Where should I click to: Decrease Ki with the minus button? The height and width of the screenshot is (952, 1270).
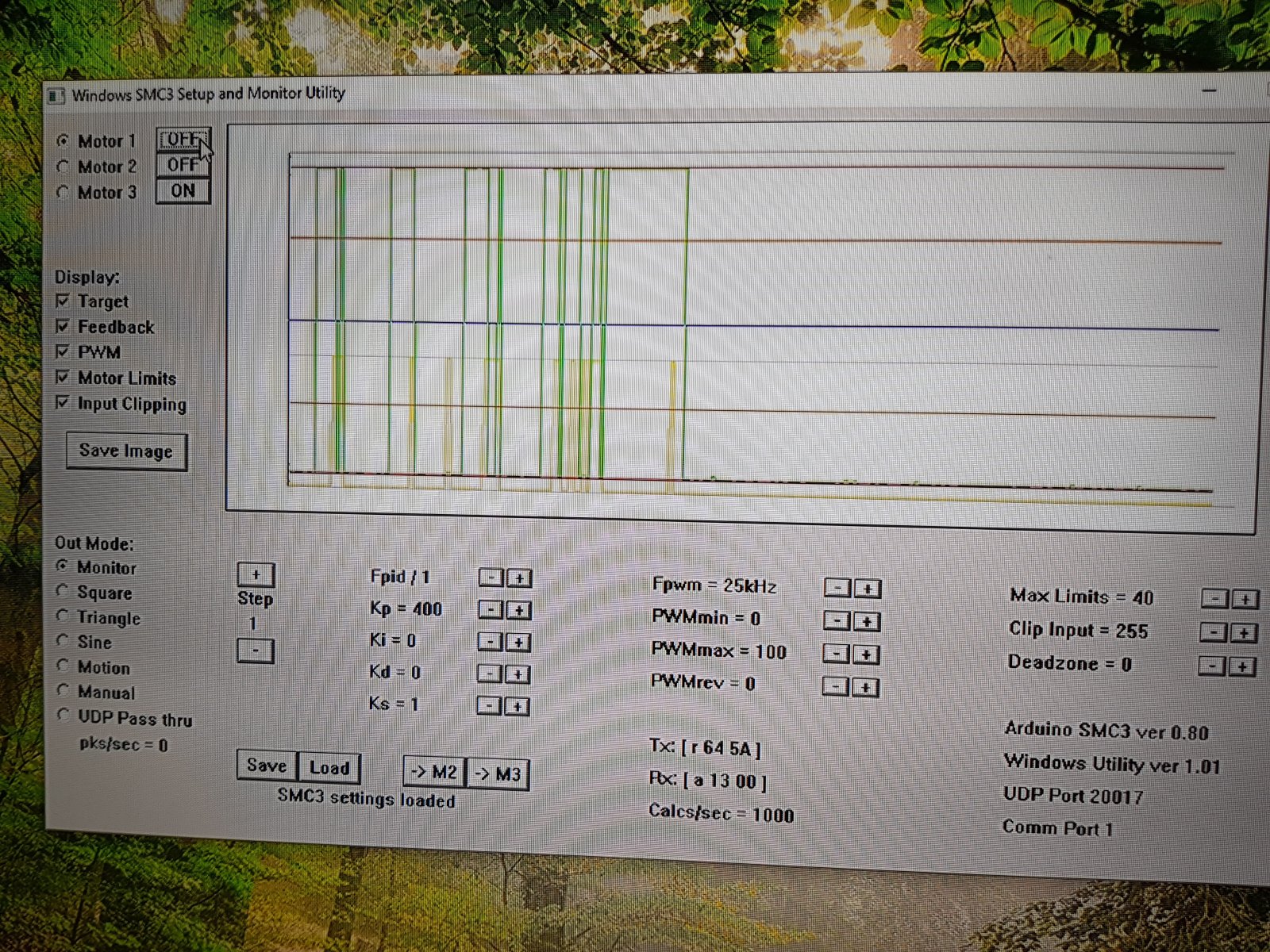[x=491, y=641]
